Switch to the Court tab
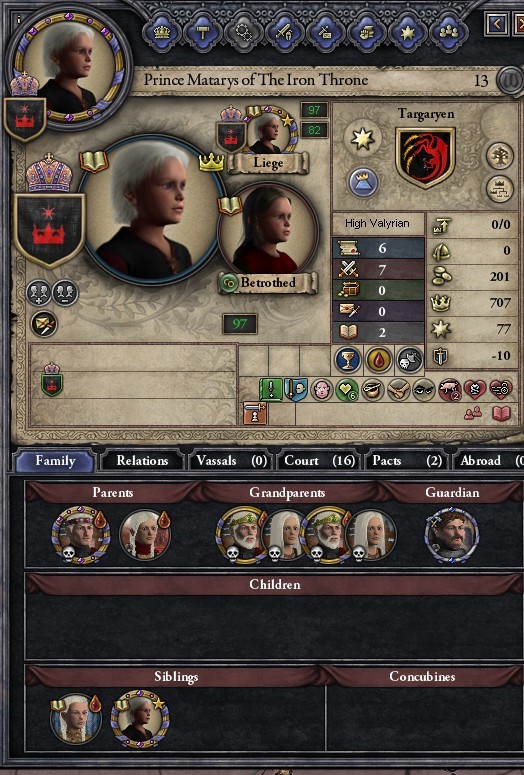524x775 pixels. (x=320, y=461)
